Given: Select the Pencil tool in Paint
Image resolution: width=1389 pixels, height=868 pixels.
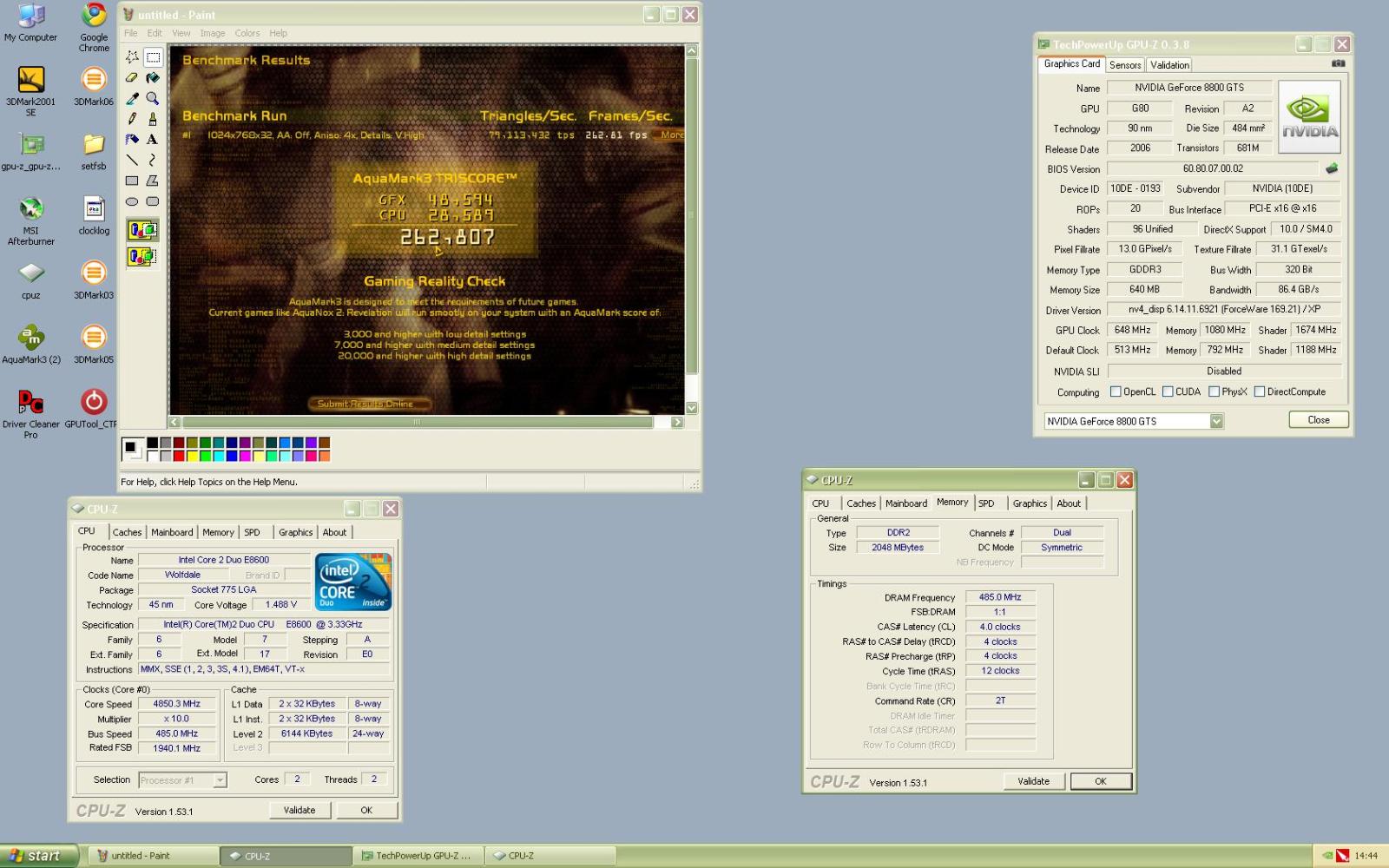Looking at the screenshot, I should coord(132,119).
